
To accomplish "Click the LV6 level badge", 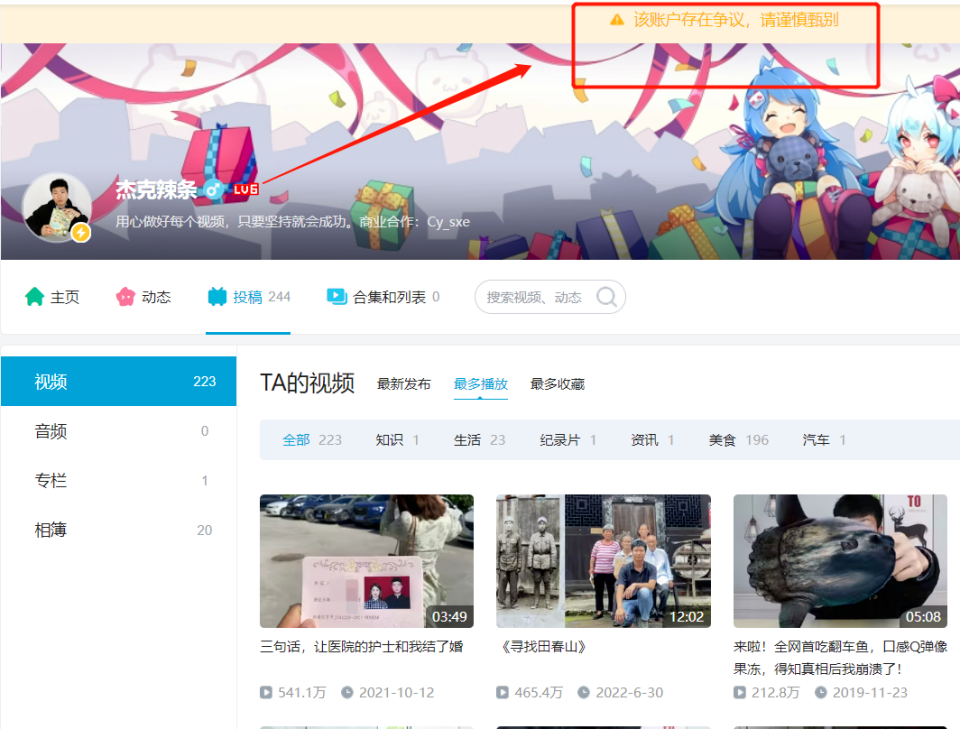I will 246,190.
